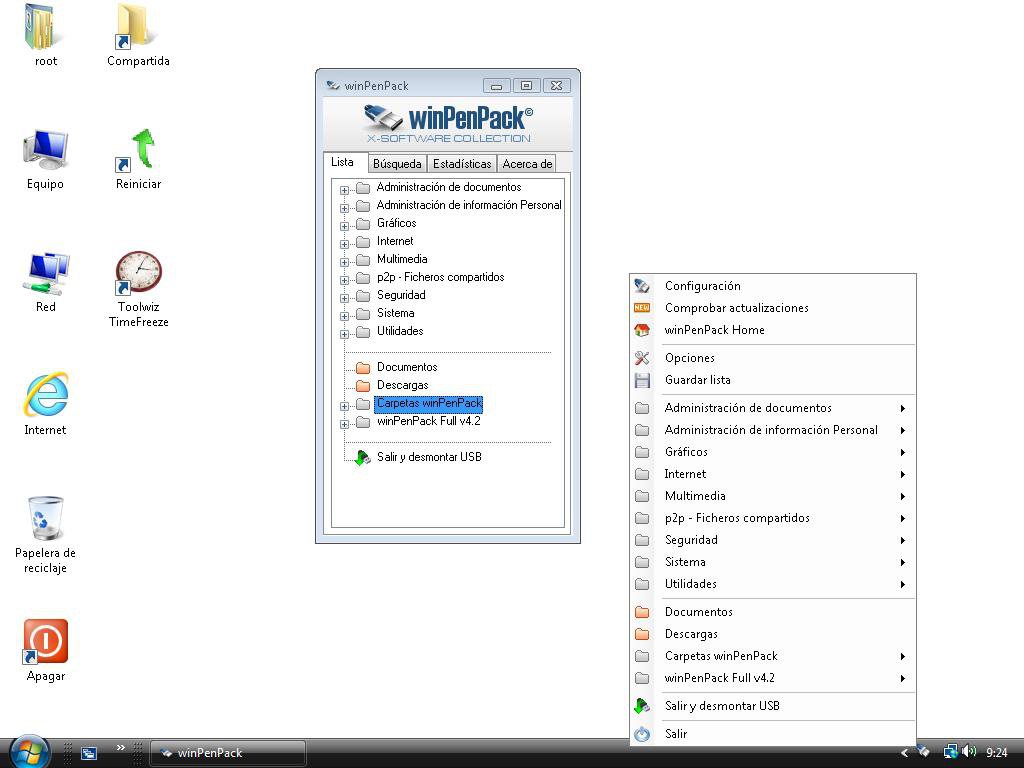Viewport: 1024px width, 768px height.
Task: Select Utilidades row in the list tree
Action: click(x=400, y=331)
